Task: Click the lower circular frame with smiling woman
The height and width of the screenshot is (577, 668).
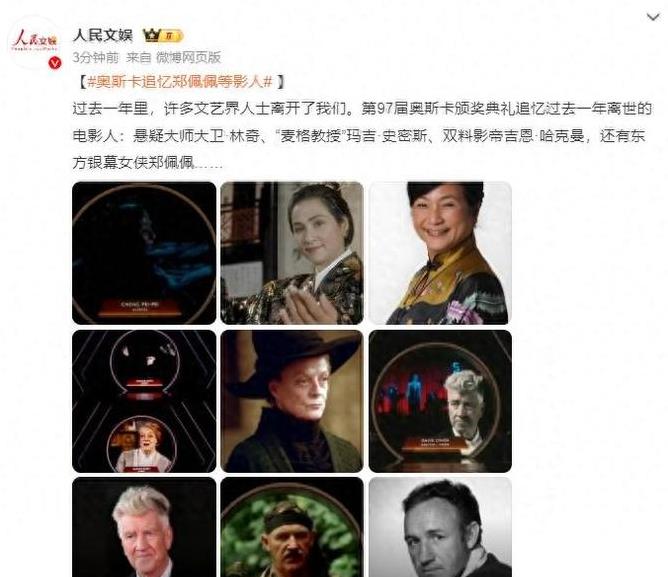Action: [x=141, y=444]
